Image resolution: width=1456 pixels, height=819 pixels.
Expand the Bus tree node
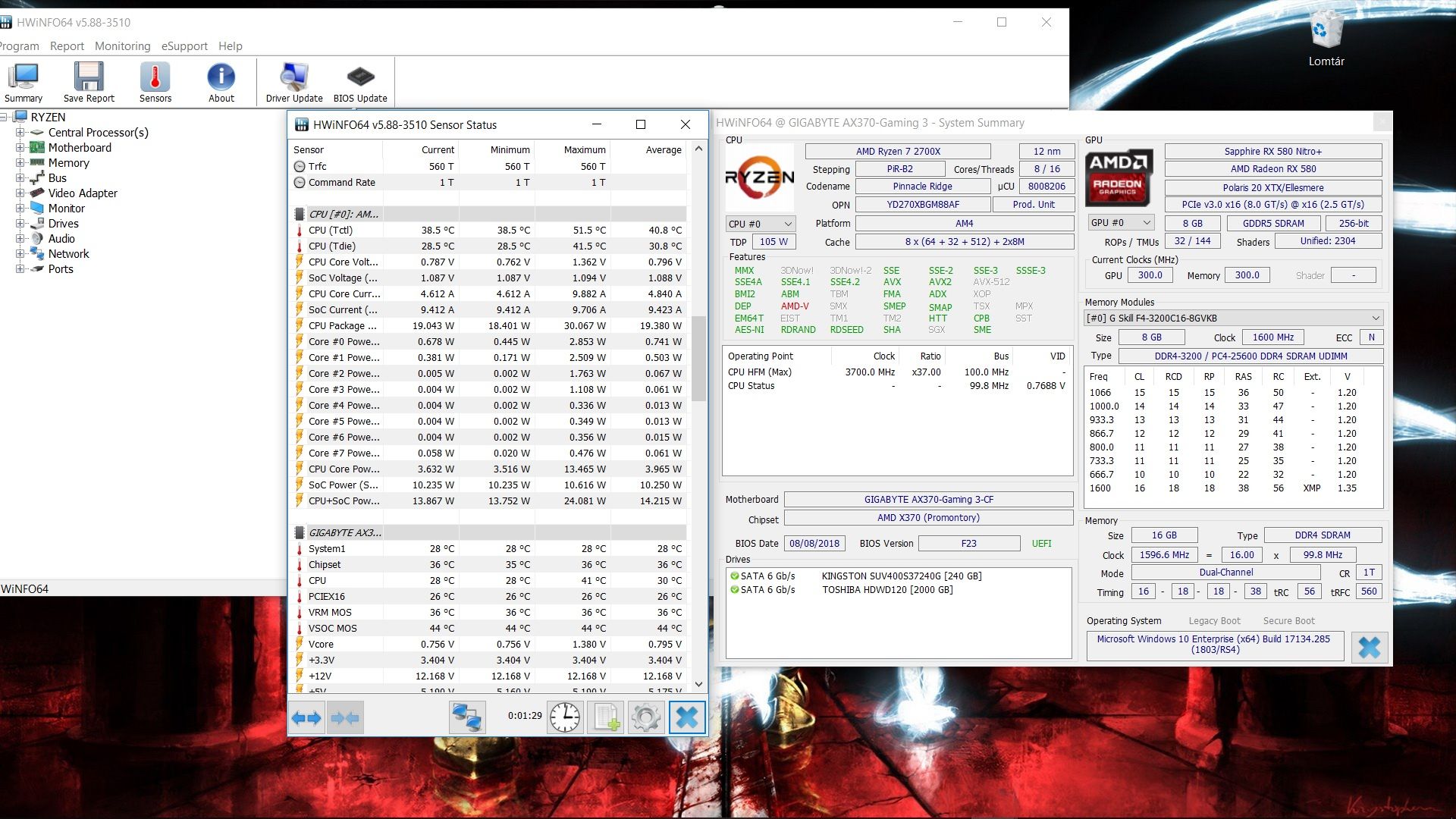(20, 177)
